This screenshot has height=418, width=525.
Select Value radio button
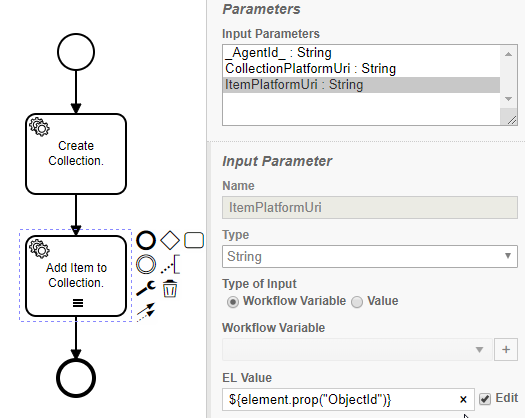357,302
